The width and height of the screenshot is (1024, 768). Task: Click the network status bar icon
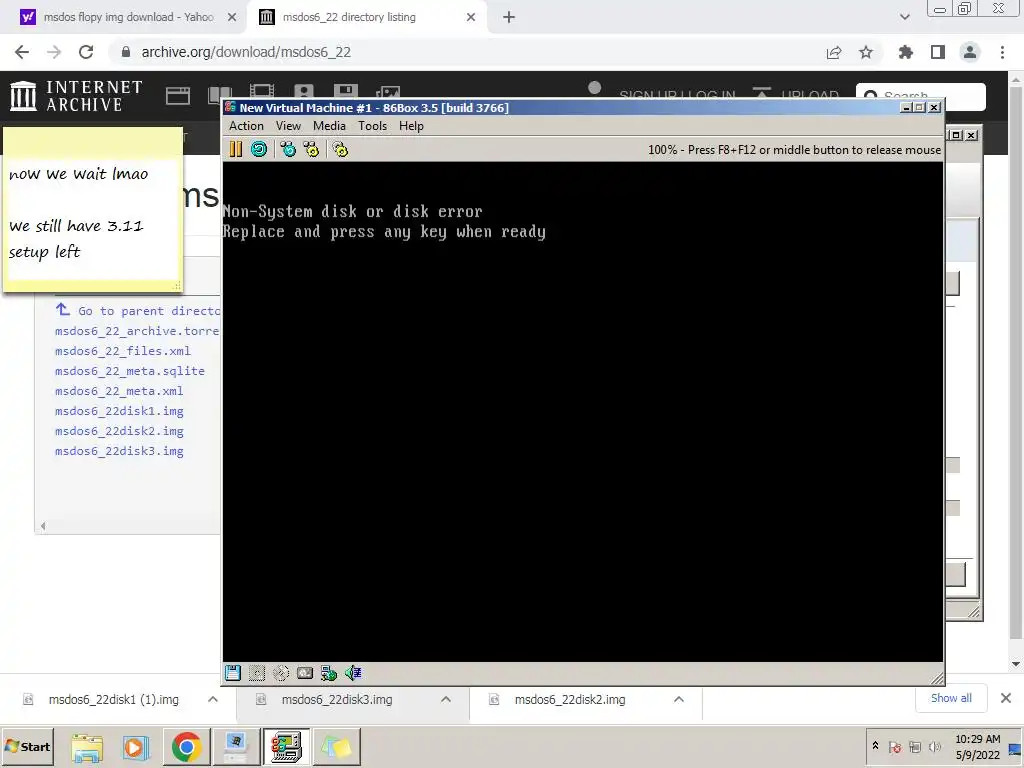(329, 673)
